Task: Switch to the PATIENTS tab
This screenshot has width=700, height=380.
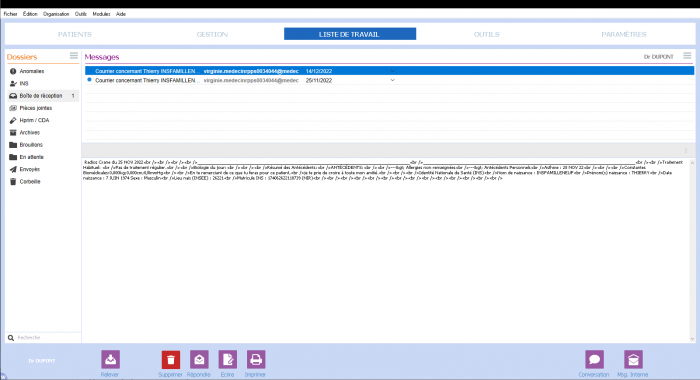Action: pos(75,34)
